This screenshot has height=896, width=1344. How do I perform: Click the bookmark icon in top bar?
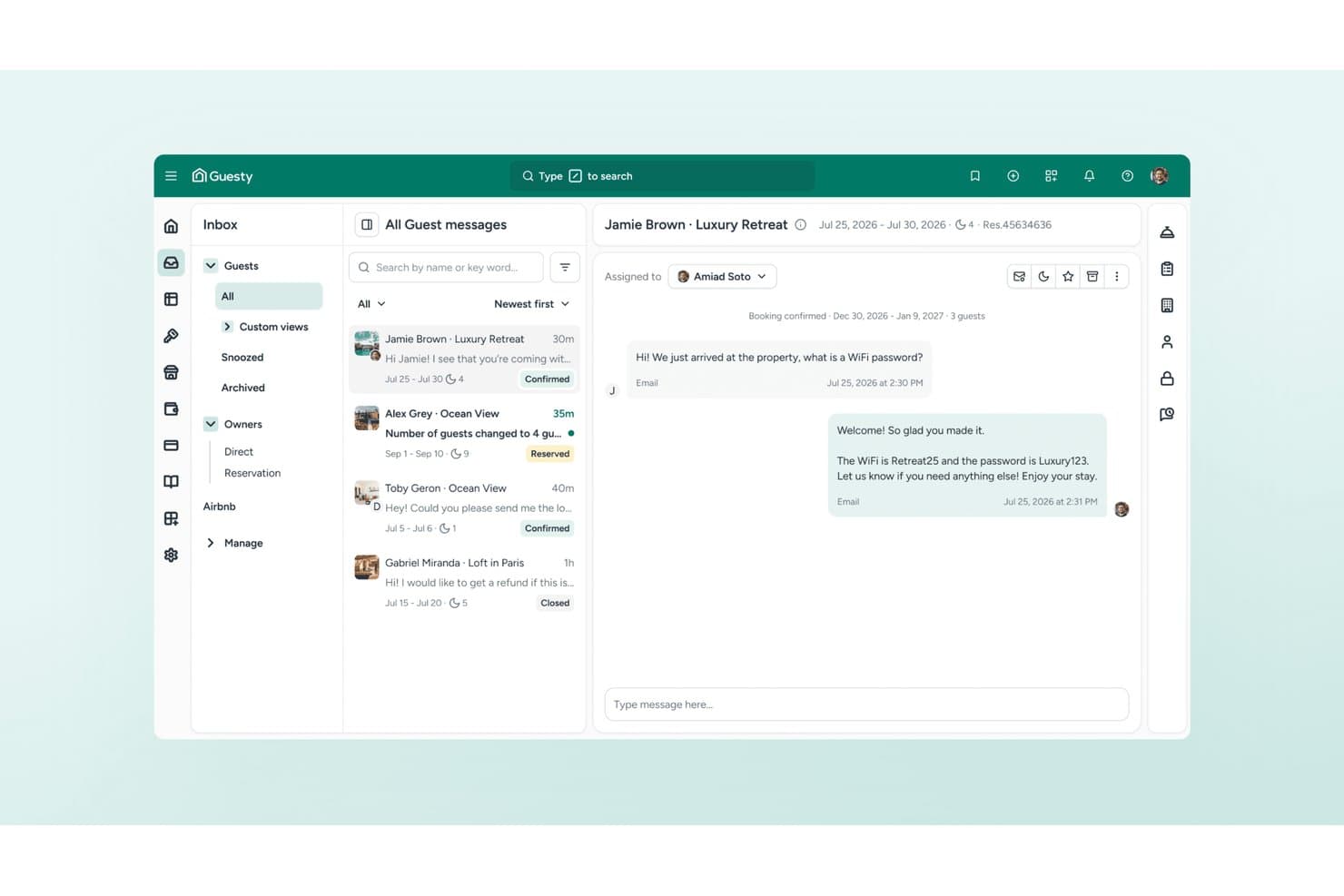[x=975, y=176]
